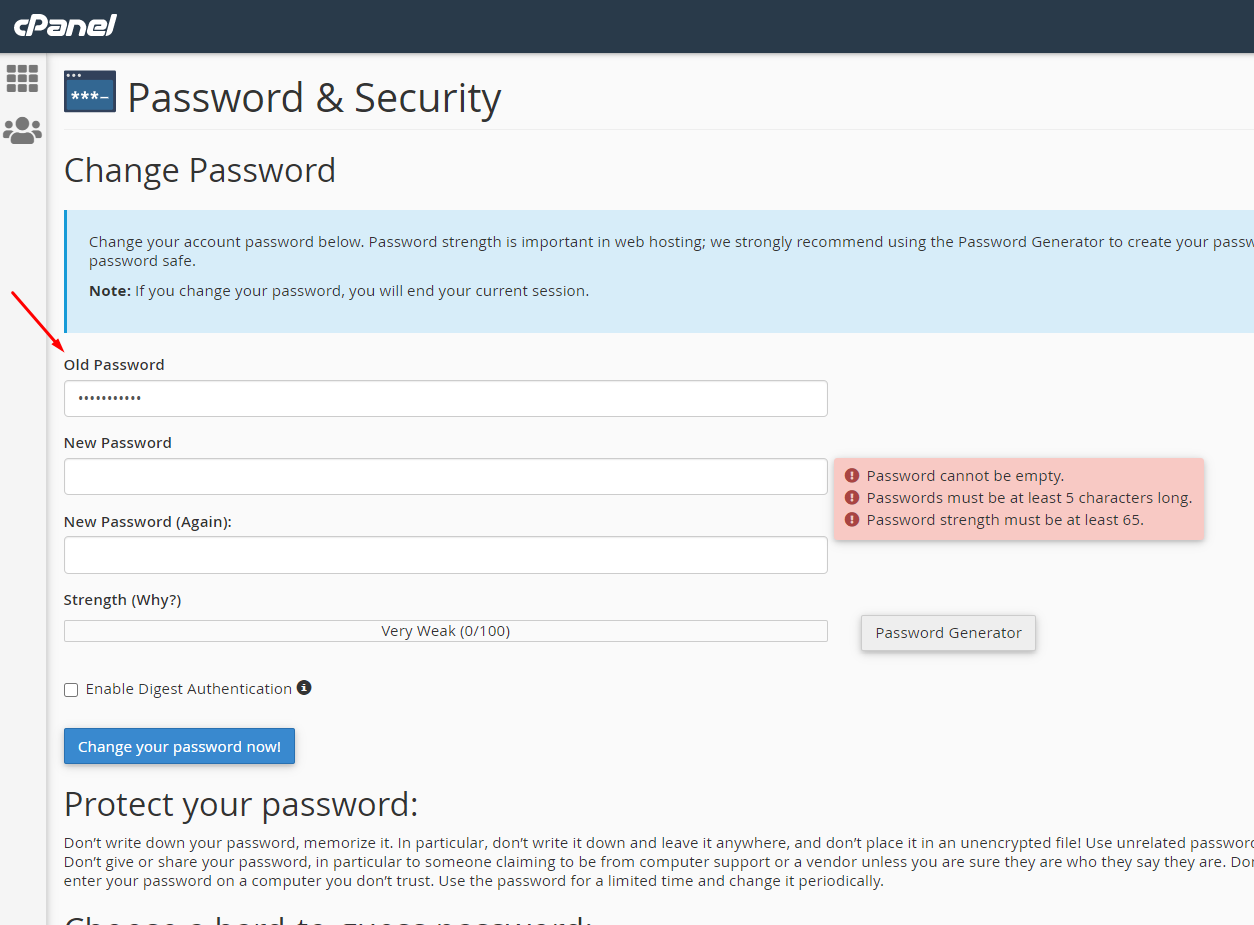Image resolution: width=1254 pixels, height=925 pixels.
Task: Open User Manager people icon in sidebar
Action: click(22, 130)
